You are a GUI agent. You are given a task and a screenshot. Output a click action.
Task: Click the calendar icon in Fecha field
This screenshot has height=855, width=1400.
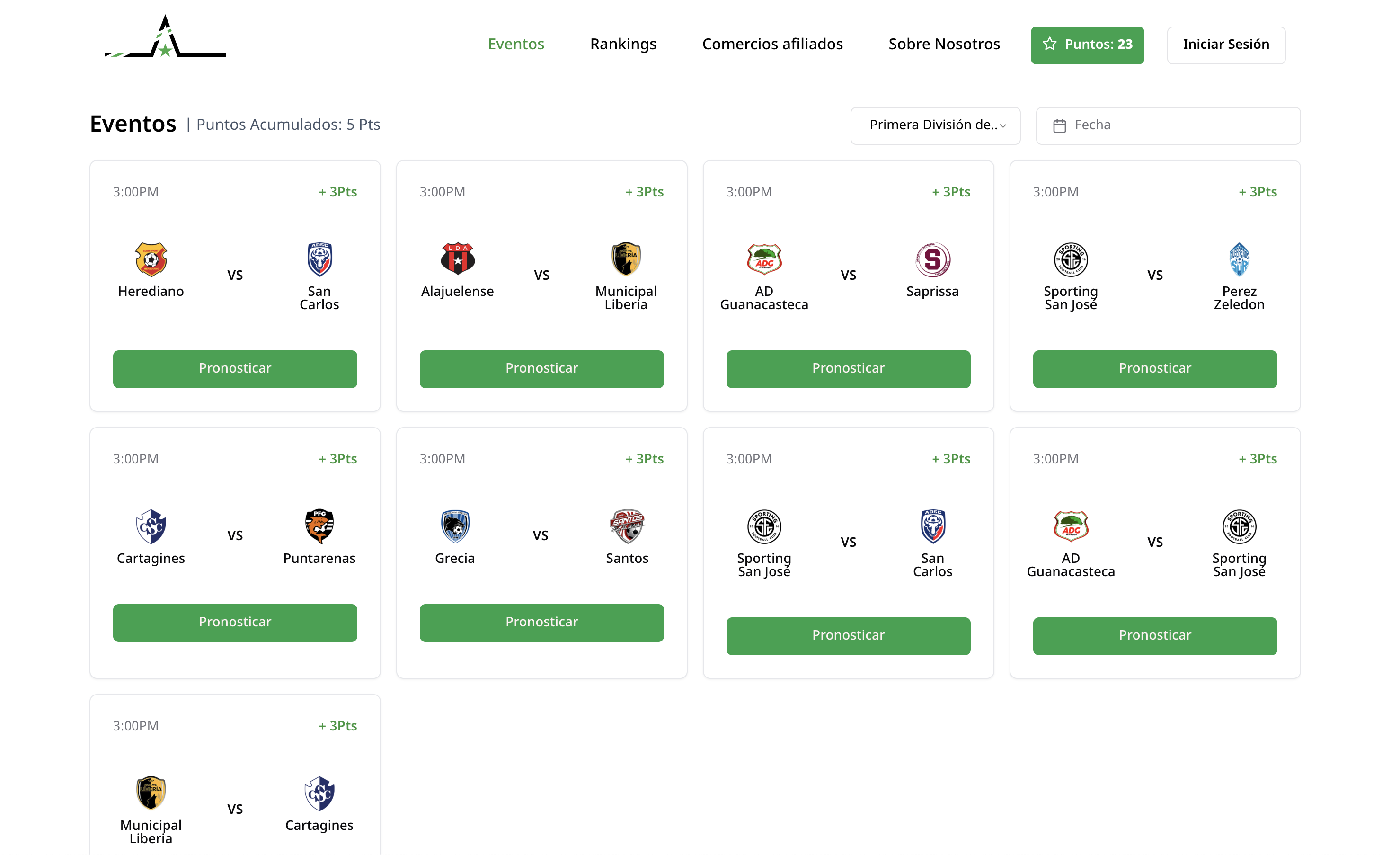(x=1059, y=125)
